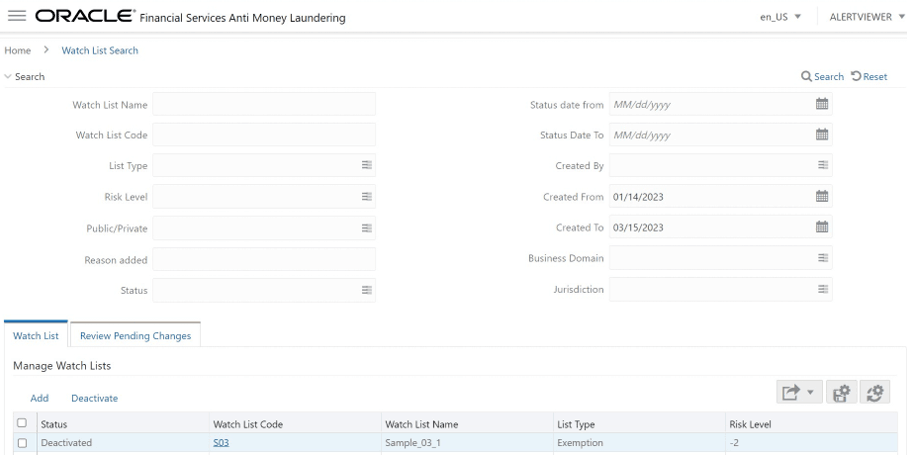Click the Watch List Name column header

(467, 424)
